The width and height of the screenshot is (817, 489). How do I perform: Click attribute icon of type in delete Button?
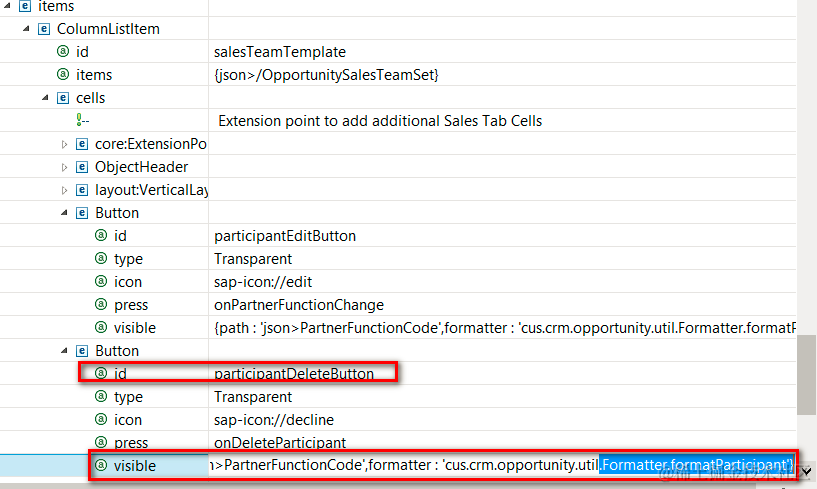(x=101, y=396)
